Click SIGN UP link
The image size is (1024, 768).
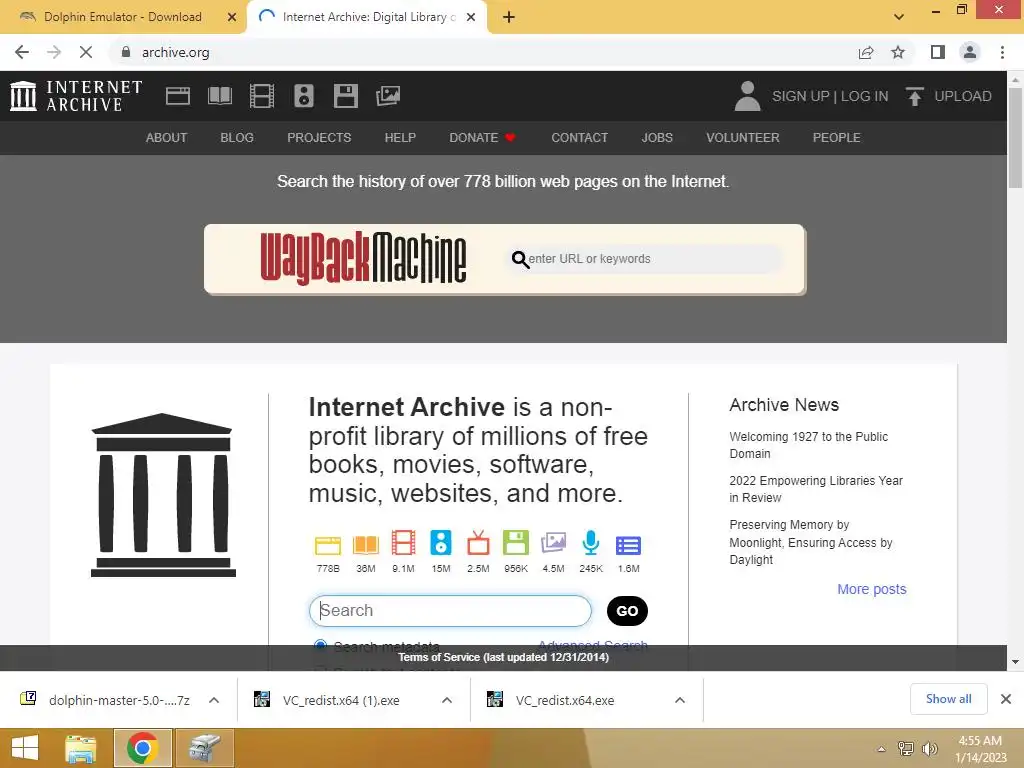pos(800,96)
